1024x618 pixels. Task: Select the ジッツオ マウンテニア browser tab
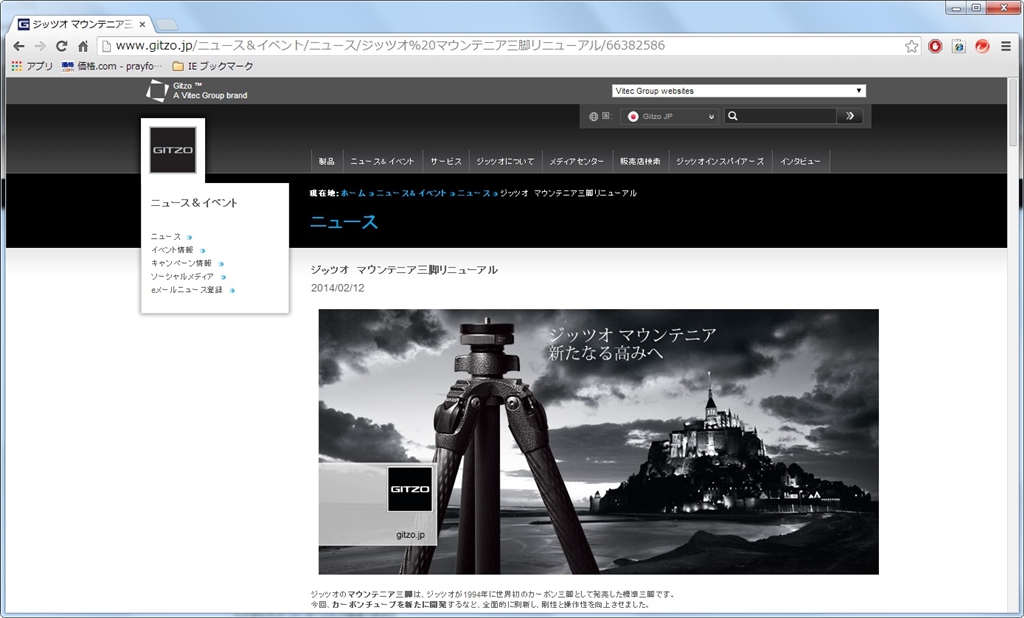coord(82,24)
